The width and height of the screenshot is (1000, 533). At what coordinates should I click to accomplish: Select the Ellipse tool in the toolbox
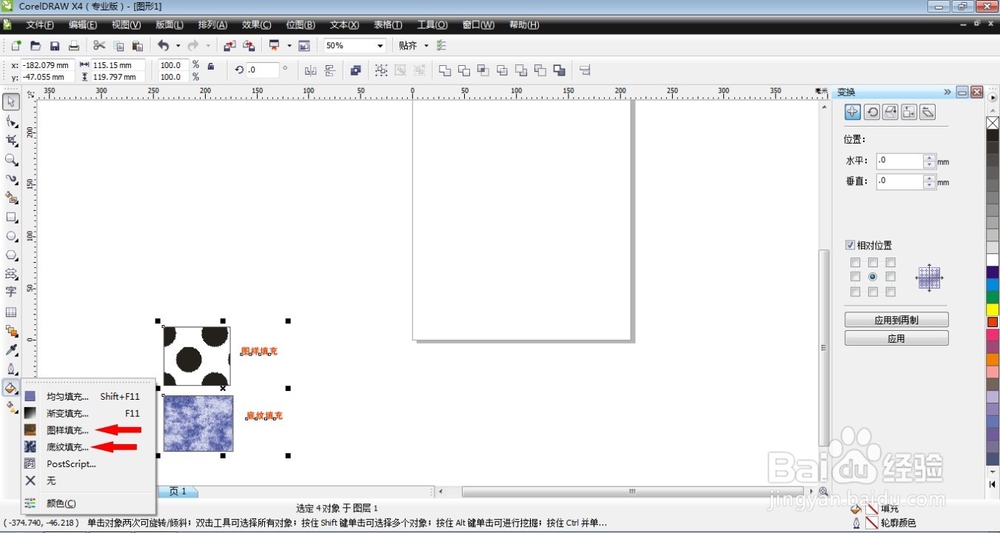click(11, 236)
